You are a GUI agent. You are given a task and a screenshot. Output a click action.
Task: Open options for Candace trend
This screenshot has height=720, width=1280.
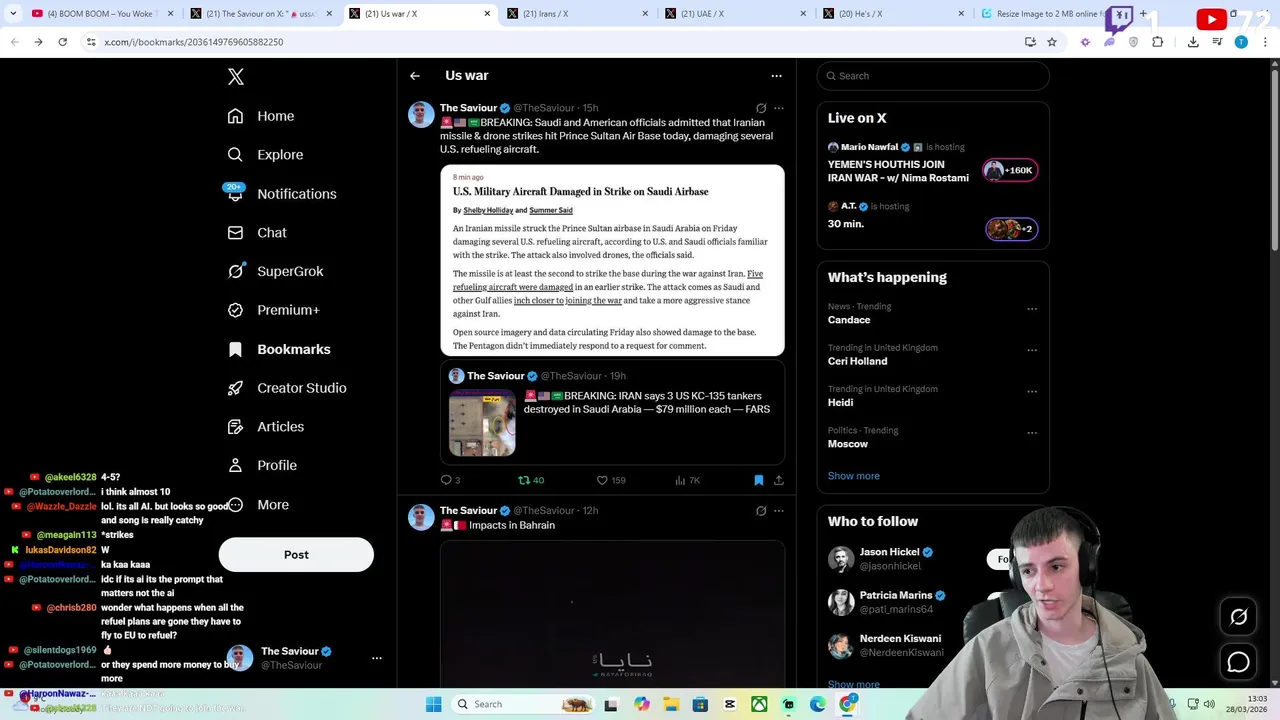pos(1032,309)
